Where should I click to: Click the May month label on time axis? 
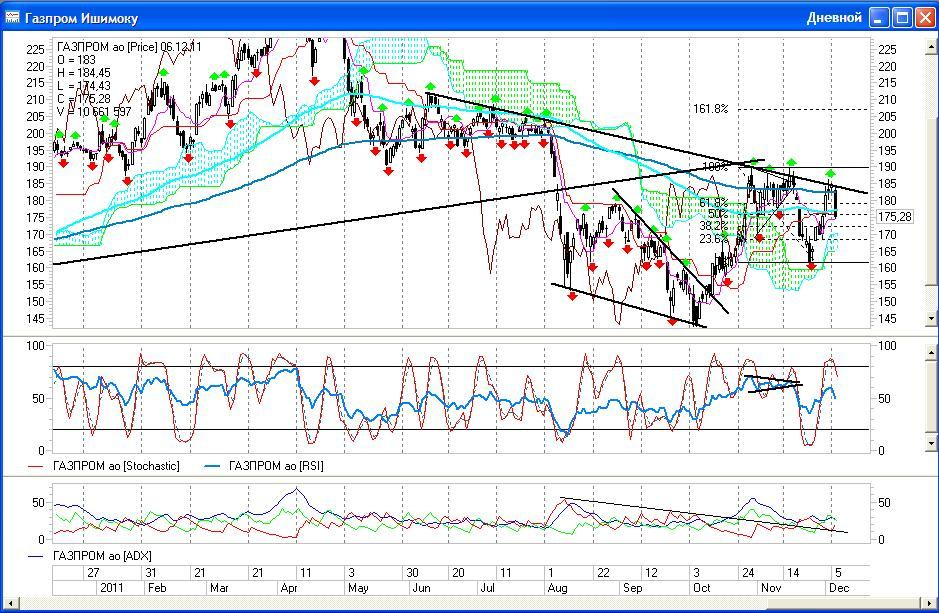tap(358, 588)
